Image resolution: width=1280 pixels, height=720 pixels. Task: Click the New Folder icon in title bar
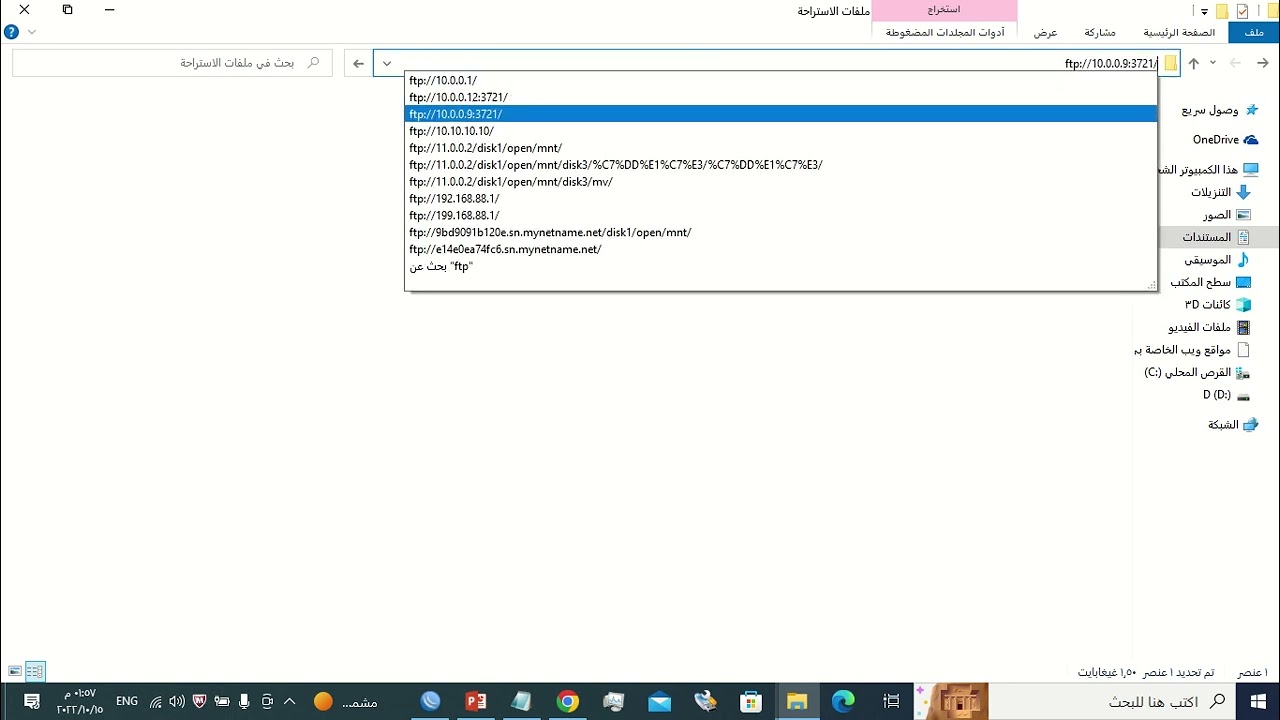click(x=1222, y=11)
